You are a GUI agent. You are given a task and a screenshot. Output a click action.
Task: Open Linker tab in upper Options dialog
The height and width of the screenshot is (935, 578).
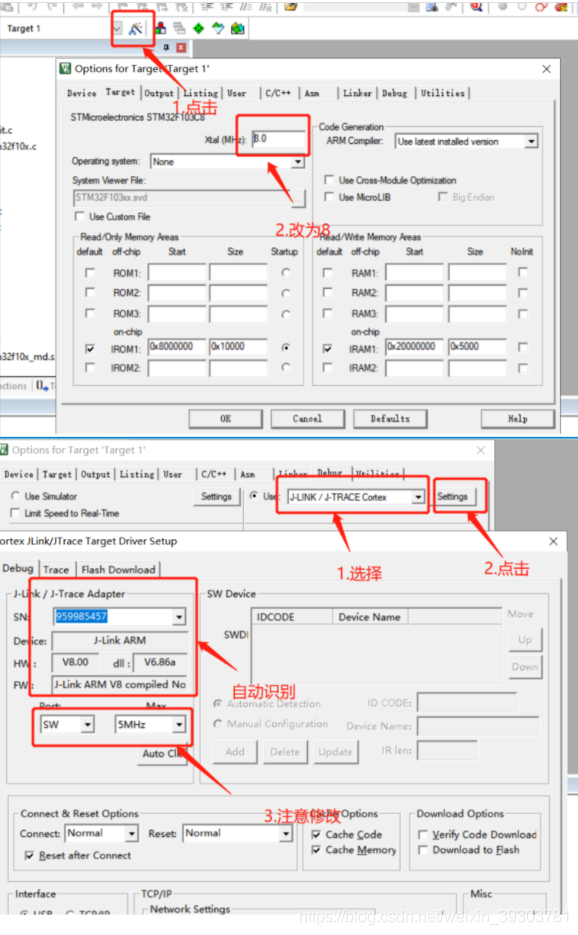click(x=357, y=93)
